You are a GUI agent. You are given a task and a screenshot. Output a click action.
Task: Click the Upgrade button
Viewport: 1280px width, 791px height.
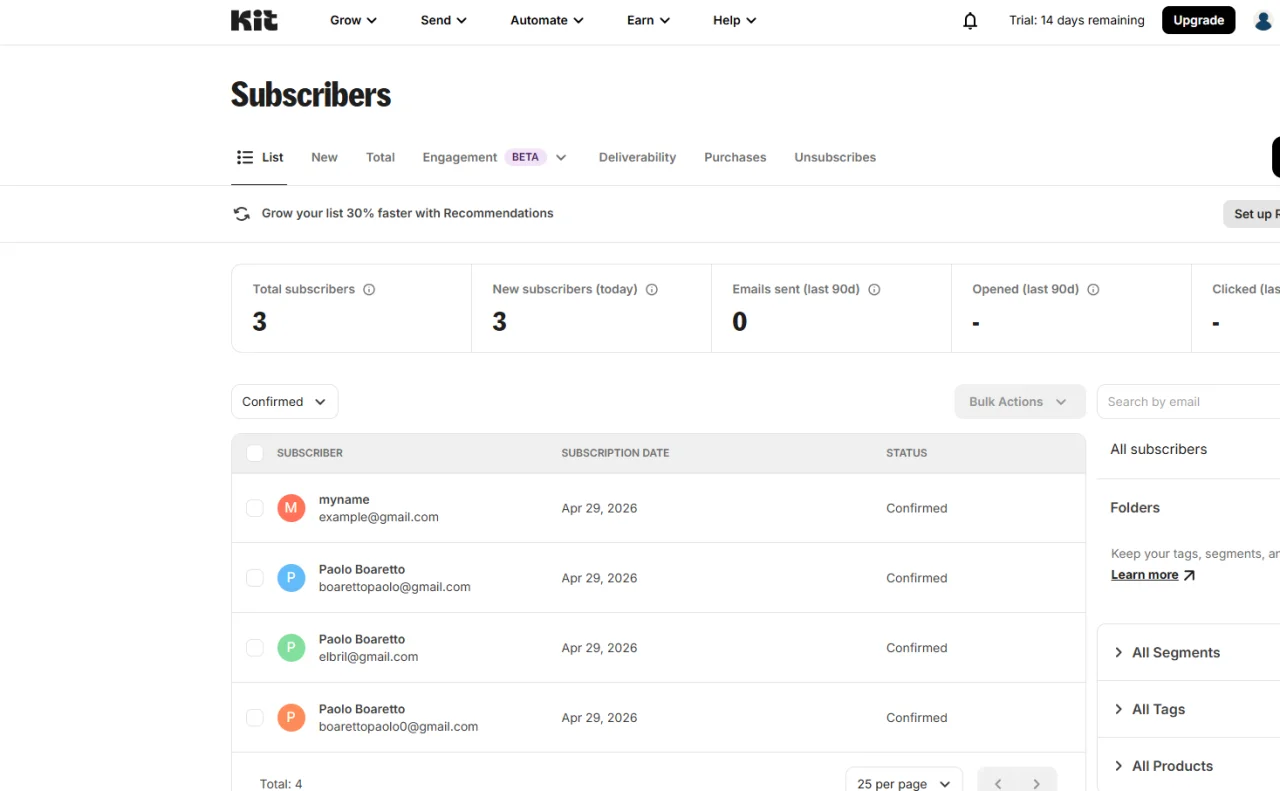[x=1198, y=20]
